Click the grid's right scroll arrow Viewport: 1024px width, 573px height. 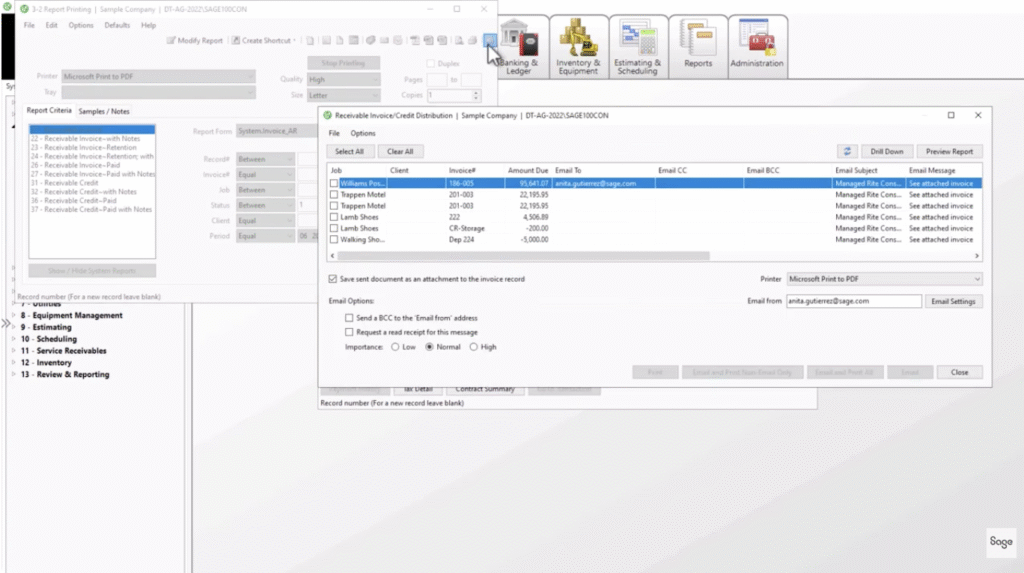pos(977,256)
